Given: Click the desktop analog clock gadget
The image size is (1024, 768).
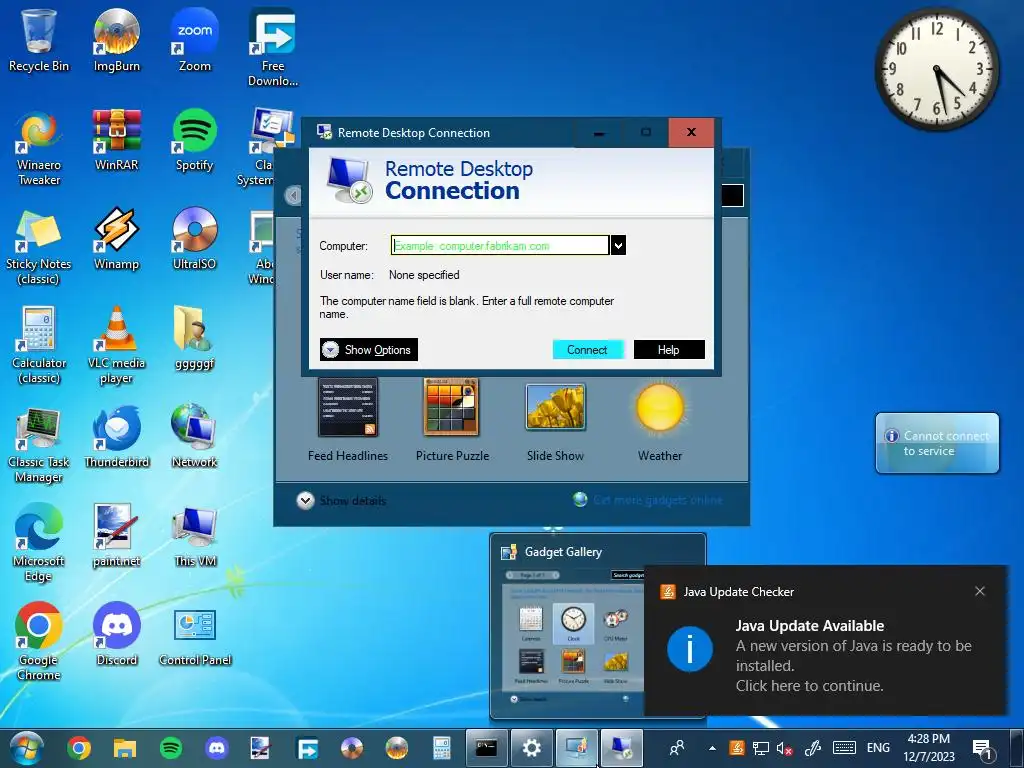Looking at the screenshot, I should (936, 68).
